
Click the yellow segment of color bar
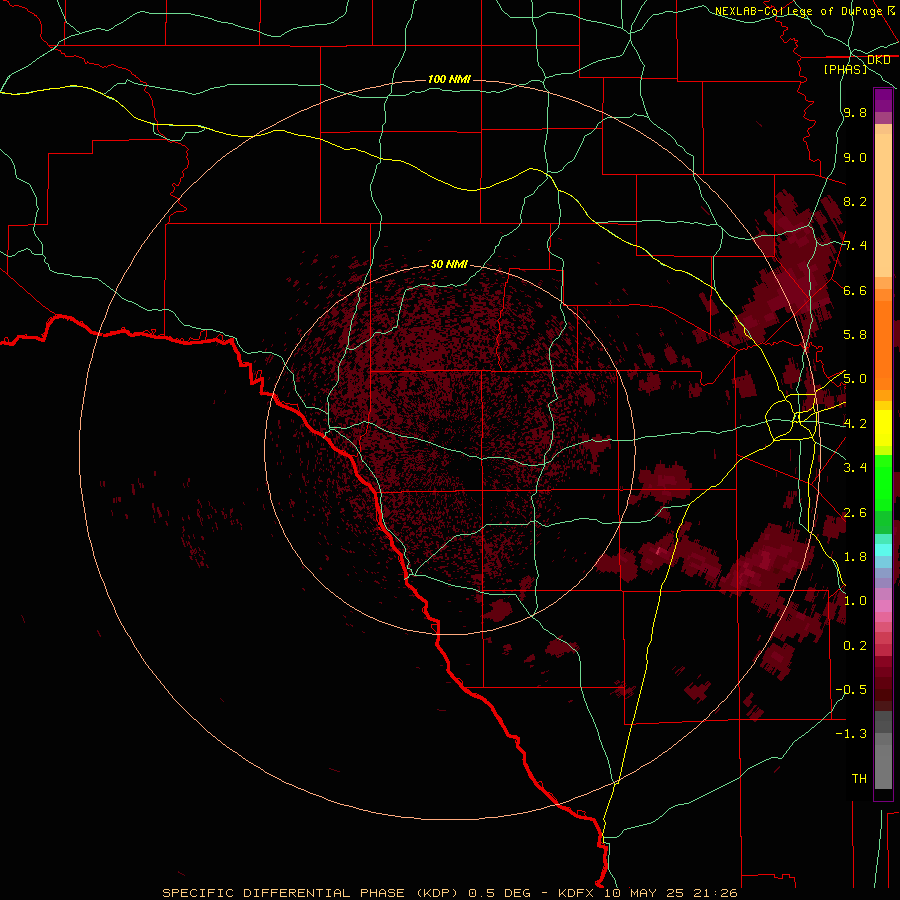coord(883,428)
